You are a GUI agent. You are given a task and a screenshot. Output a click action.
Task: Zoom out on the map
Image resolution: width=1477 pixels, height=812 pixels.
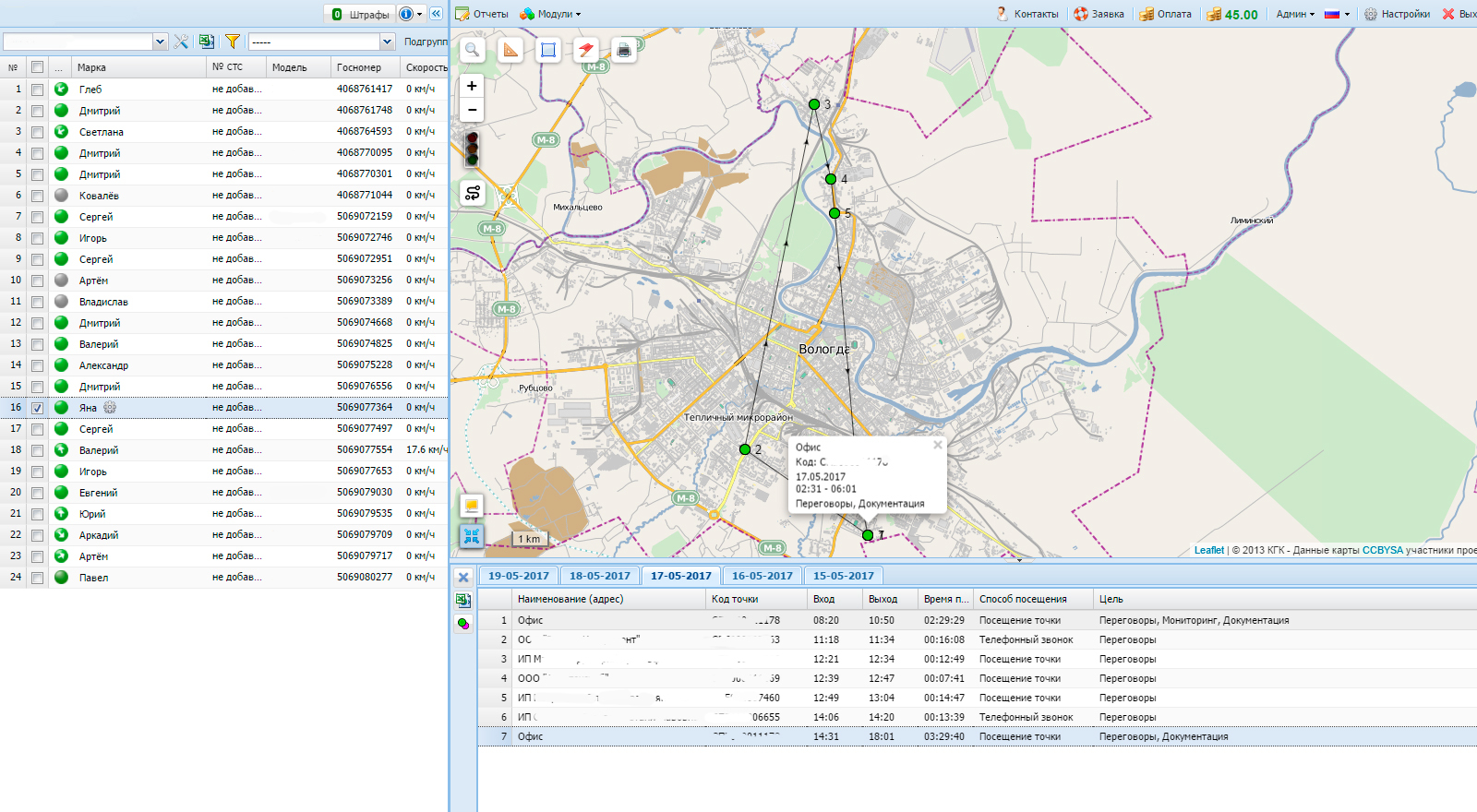pos(472,110)
